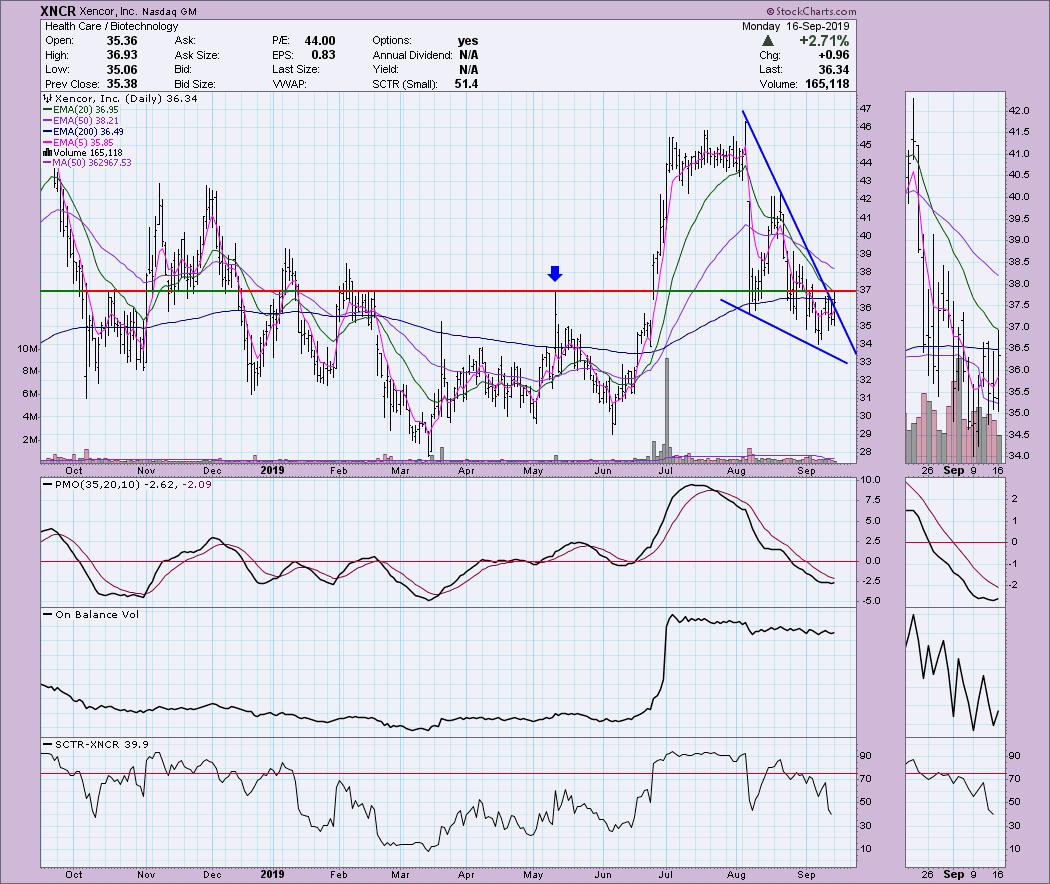Click the High price 36.93
This screenshot has height=884, width=1050.
(122, 55)
